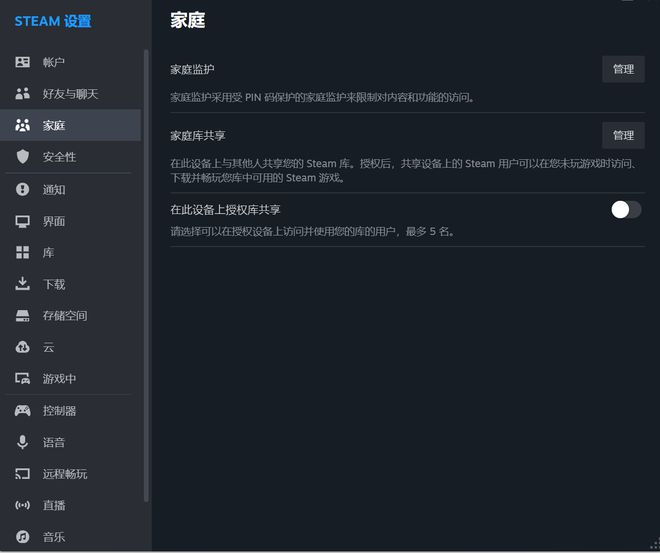The width and height of the screenshot is (660, 553).
Task: Click the 家庭 family group icon
Action: coord(22,125)
